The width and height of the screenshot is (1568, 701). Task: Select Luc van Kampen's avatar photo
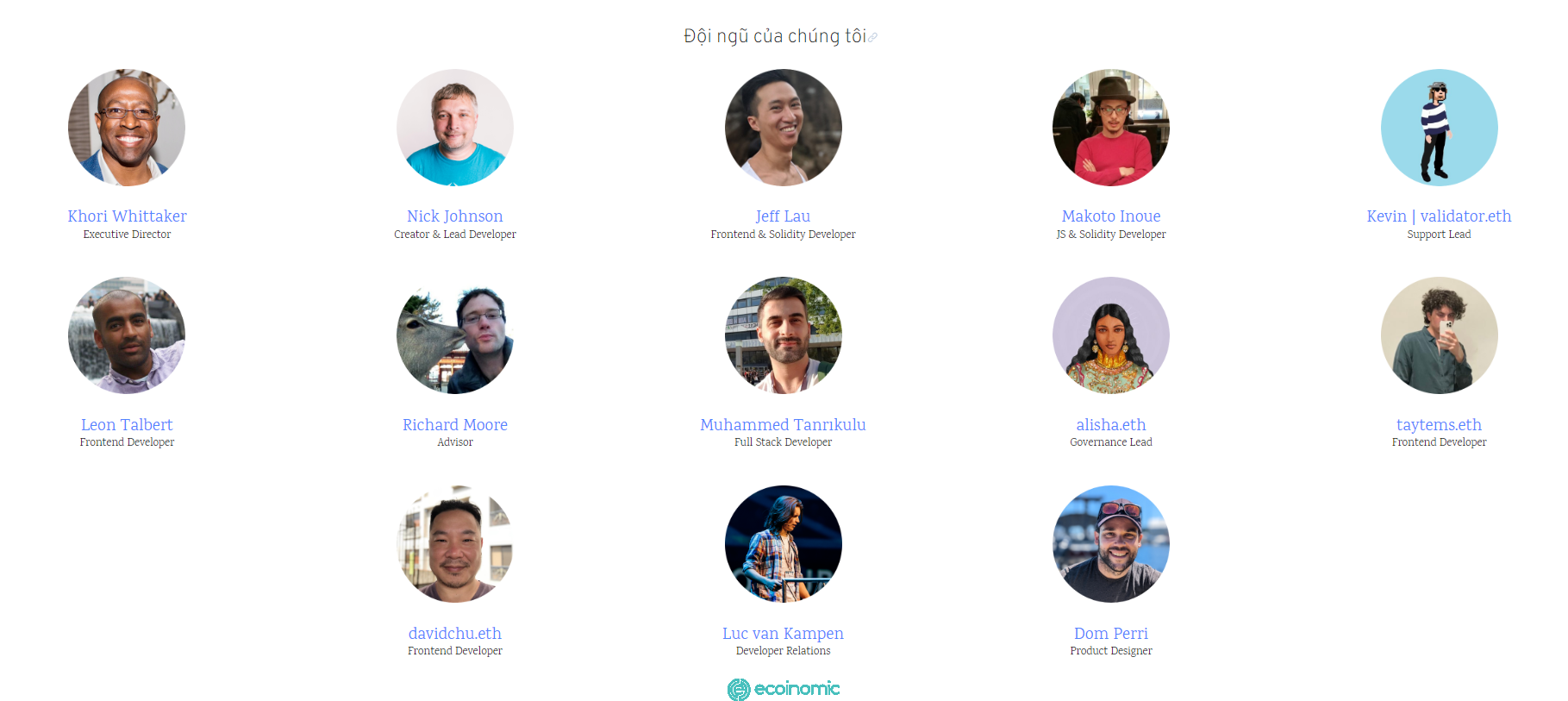click(784, 544)
